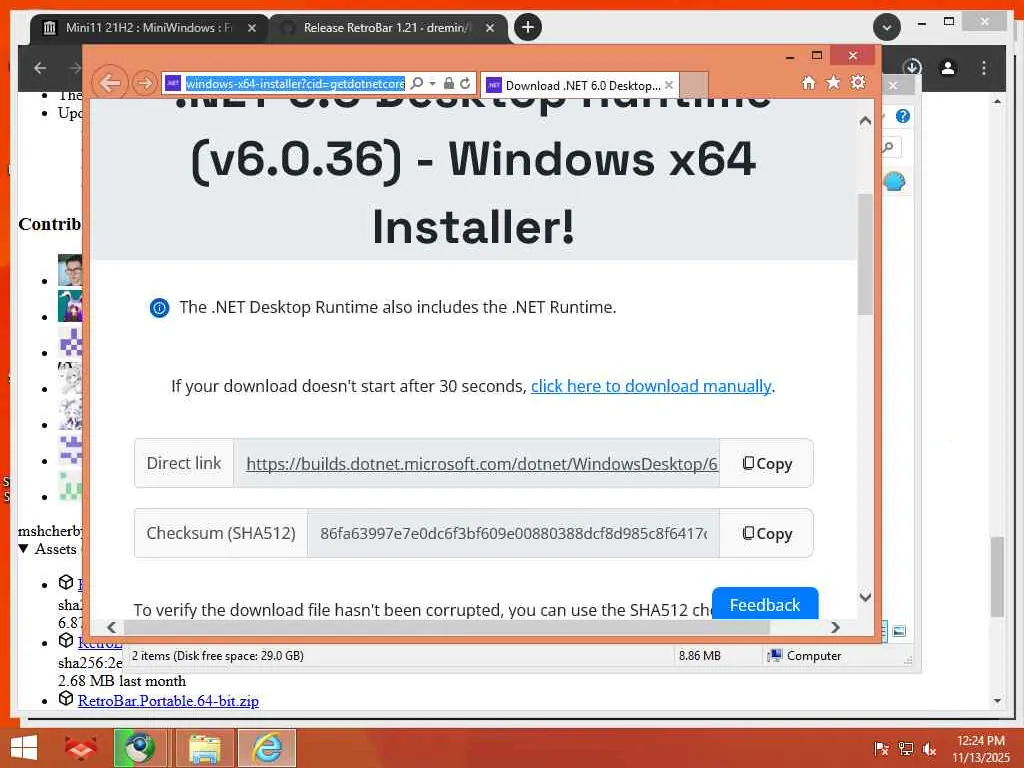Open the tab search chevron in background browser
Screen dimensions: 1024x768
(x=887, y=27)
